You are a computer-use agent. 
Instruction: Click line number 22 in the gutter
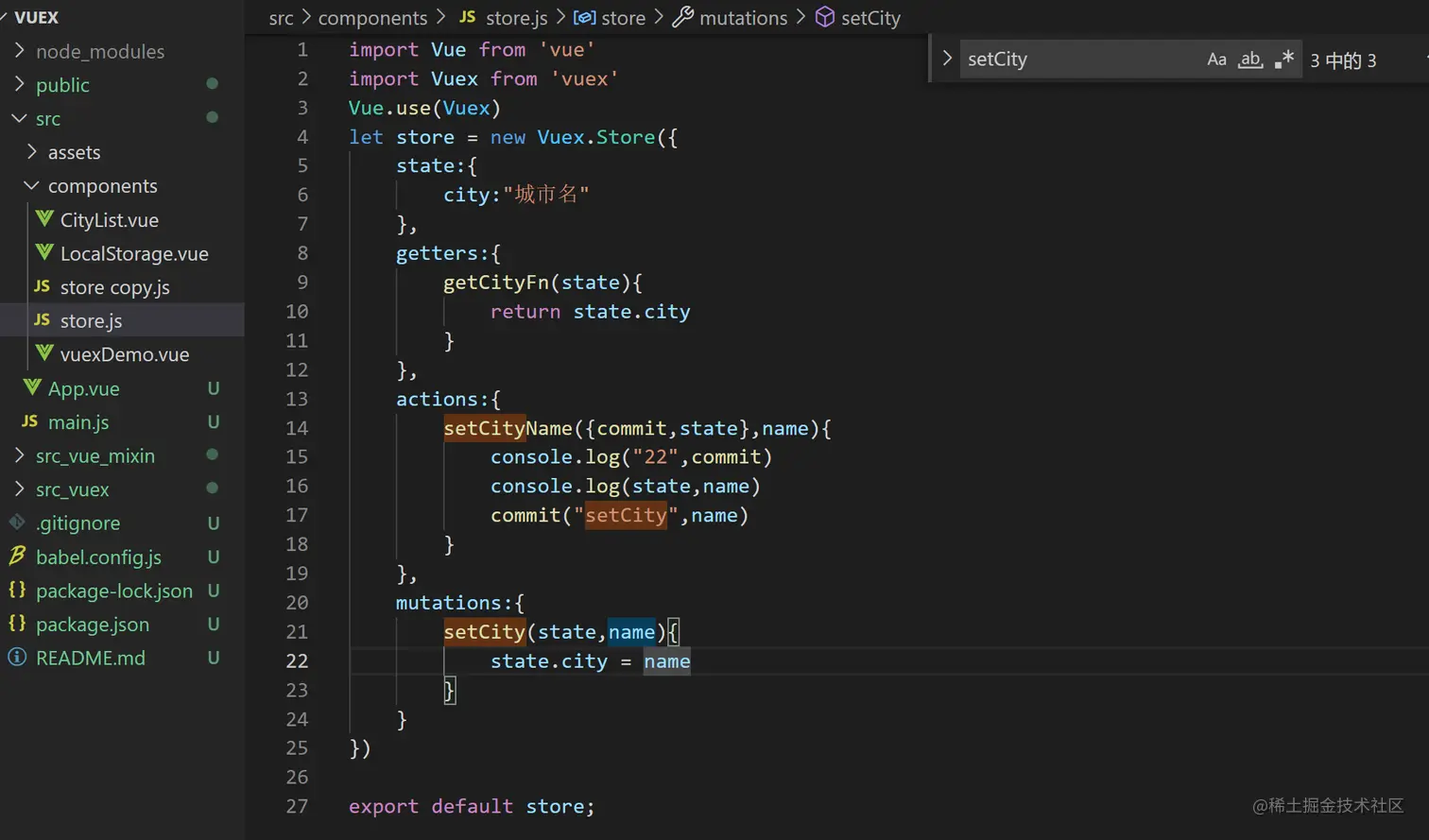[x=297, y=660]
